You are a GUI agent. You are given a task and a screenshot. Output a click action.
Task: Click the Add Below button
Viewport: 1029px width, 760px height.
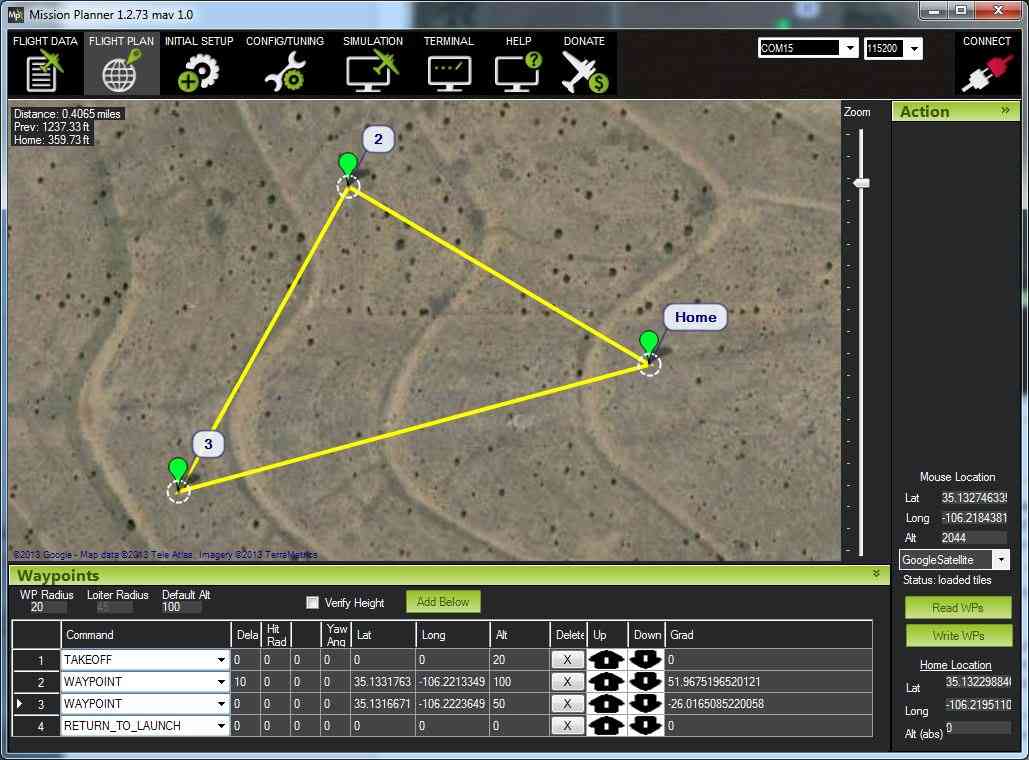(443, 602)
